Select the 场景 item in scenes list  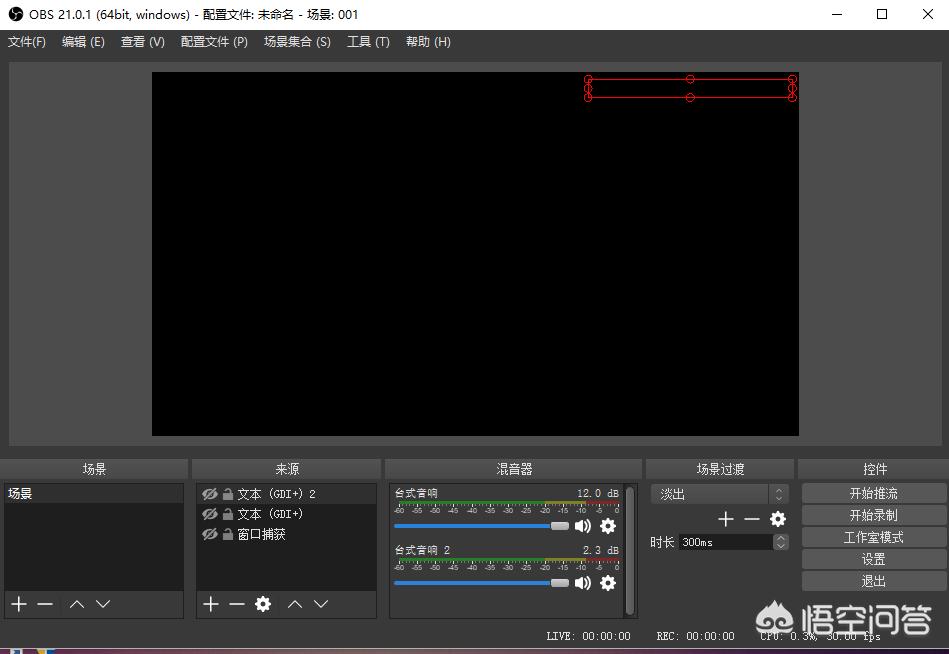point(94,493)
